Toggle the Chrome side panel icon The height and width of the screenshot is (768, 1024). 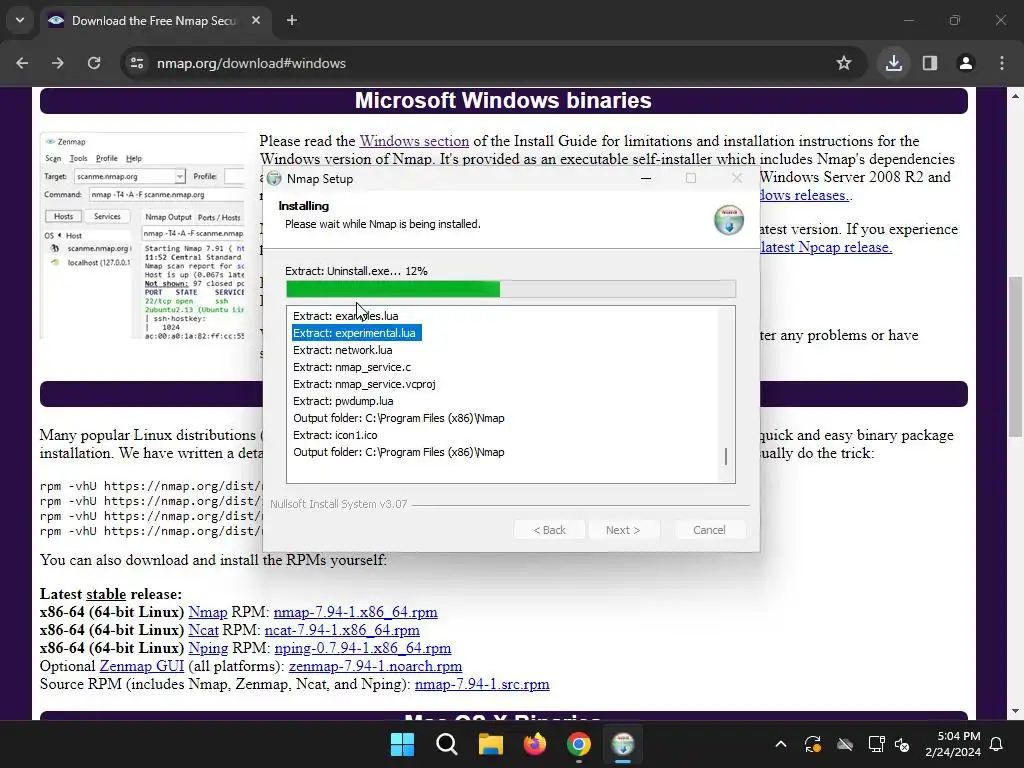tap(930, 63)
